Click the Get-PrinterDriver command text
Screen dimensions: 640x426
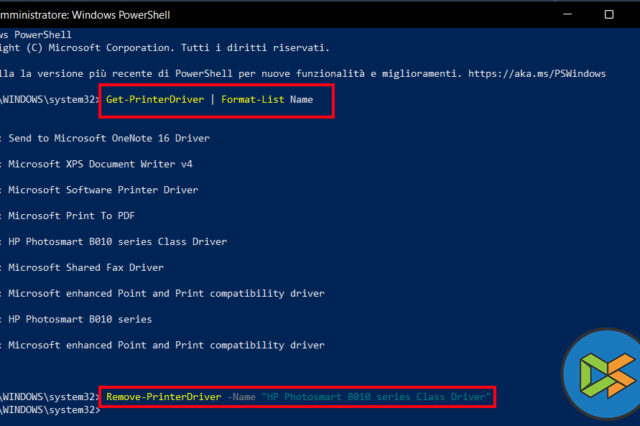154,100
